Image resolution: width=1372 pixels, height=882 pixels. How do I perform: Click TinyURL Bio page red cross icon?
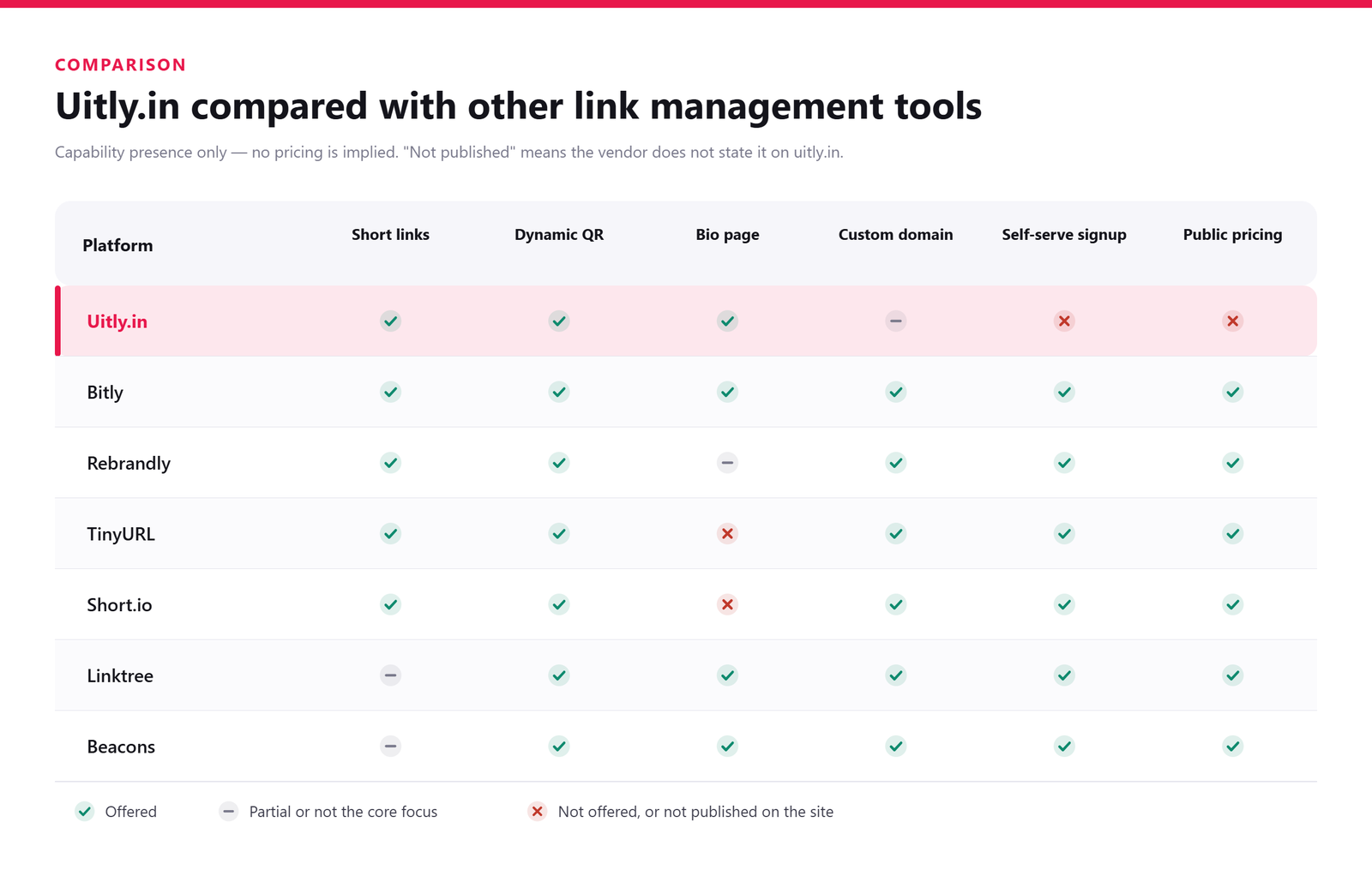[727, 534]
